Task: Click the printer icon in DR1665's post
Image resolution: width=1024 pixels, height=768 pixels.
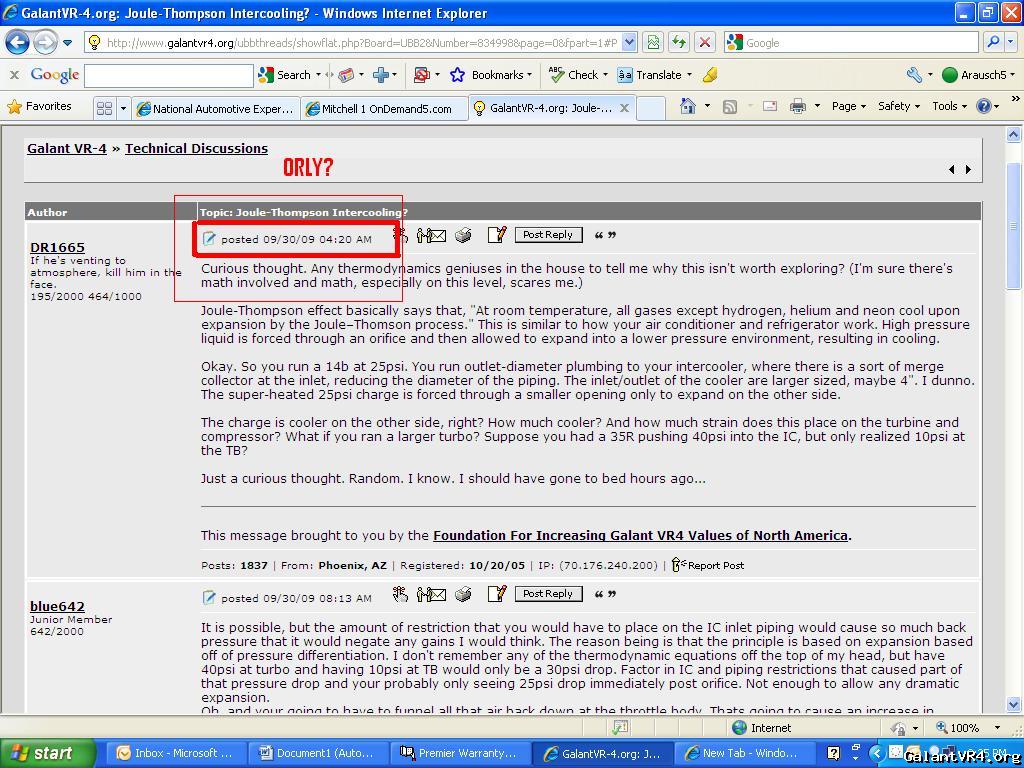Action: click(463, 235)
